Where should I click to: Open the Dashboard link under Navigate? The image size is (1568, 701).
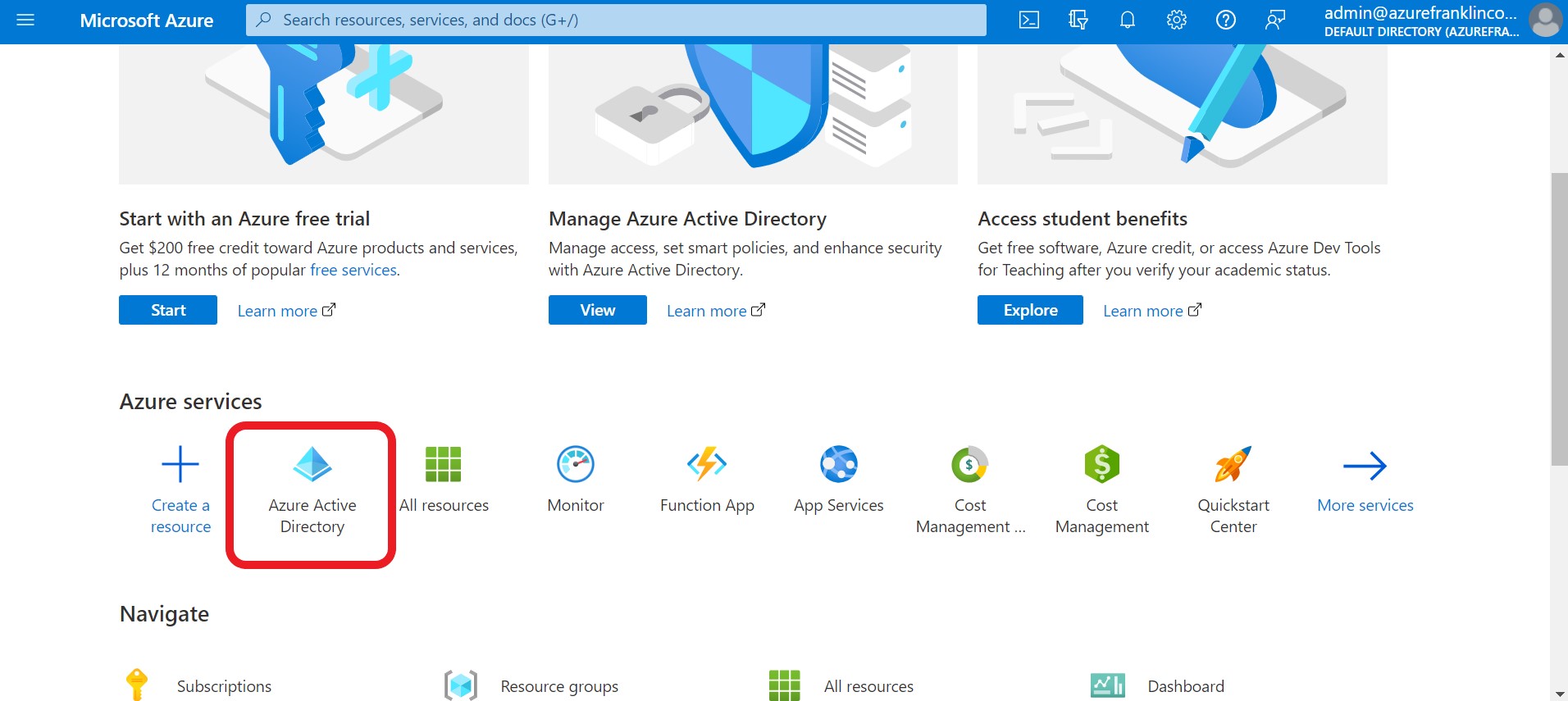coord(1186,686)
